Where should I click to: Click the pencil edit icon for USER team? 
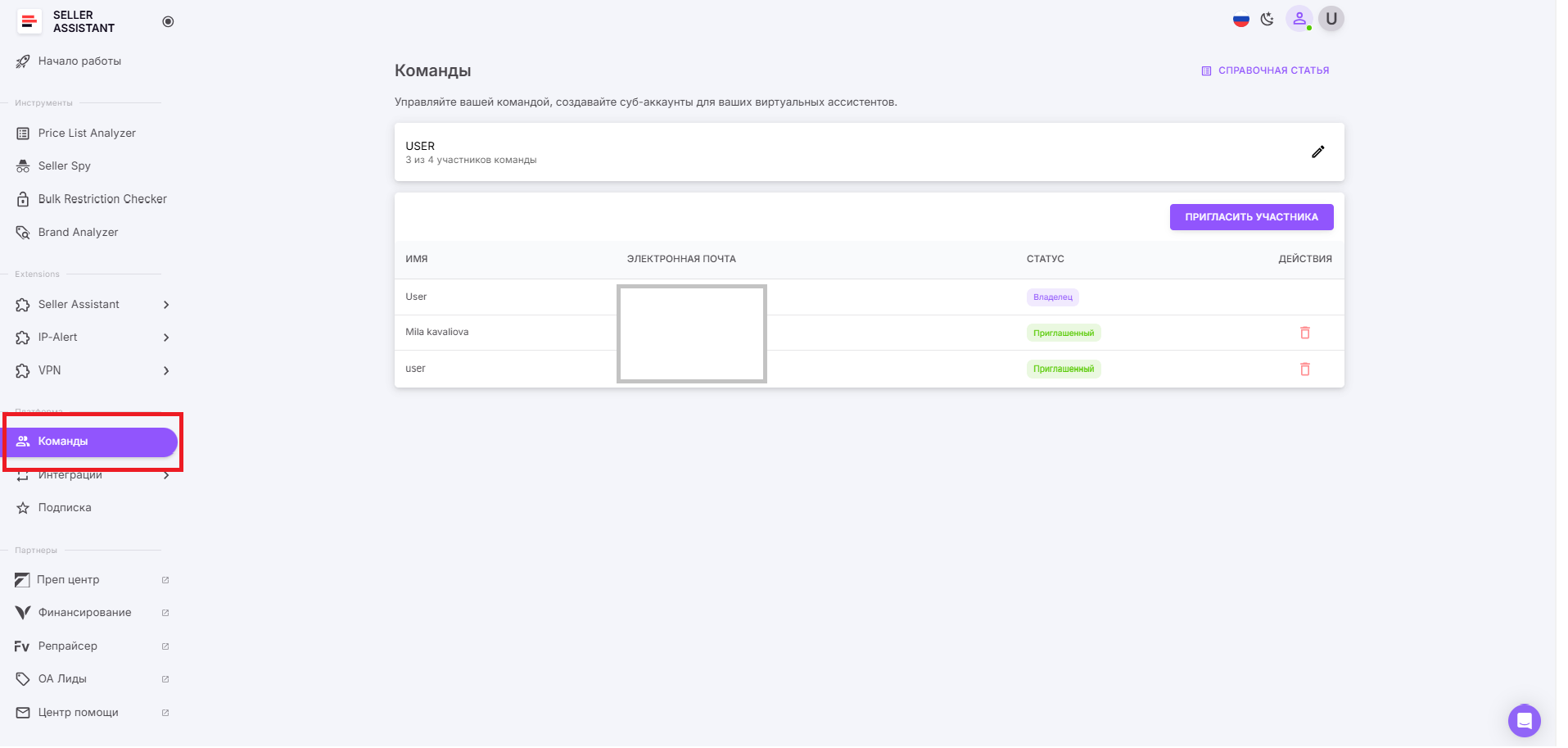click(1317, 152)
